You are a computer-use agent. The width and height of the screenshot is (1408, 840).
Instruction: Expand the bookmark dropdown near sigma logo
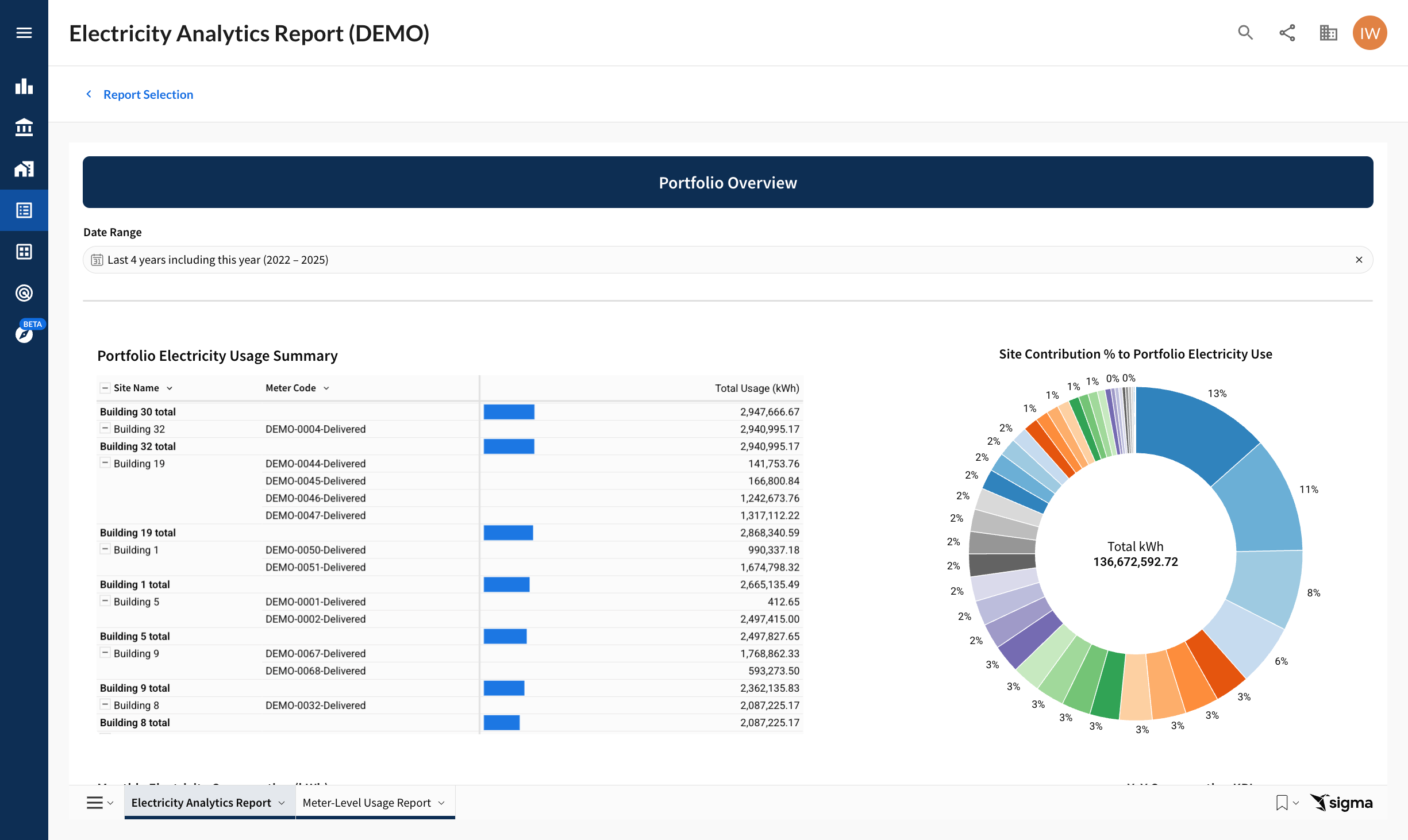click(x=1295, y=803)
